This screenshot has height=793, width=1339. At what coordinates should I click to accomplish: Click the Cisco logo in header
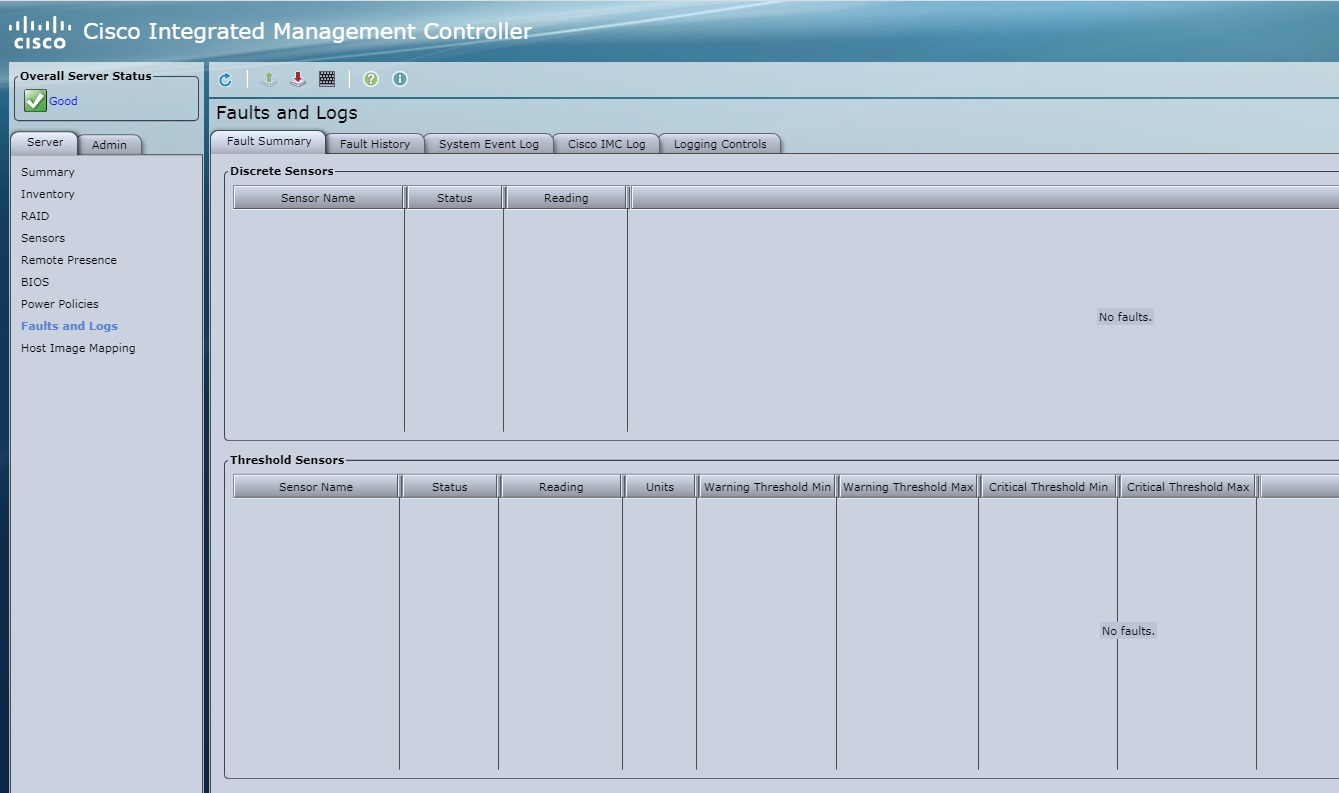click(39, 32)
